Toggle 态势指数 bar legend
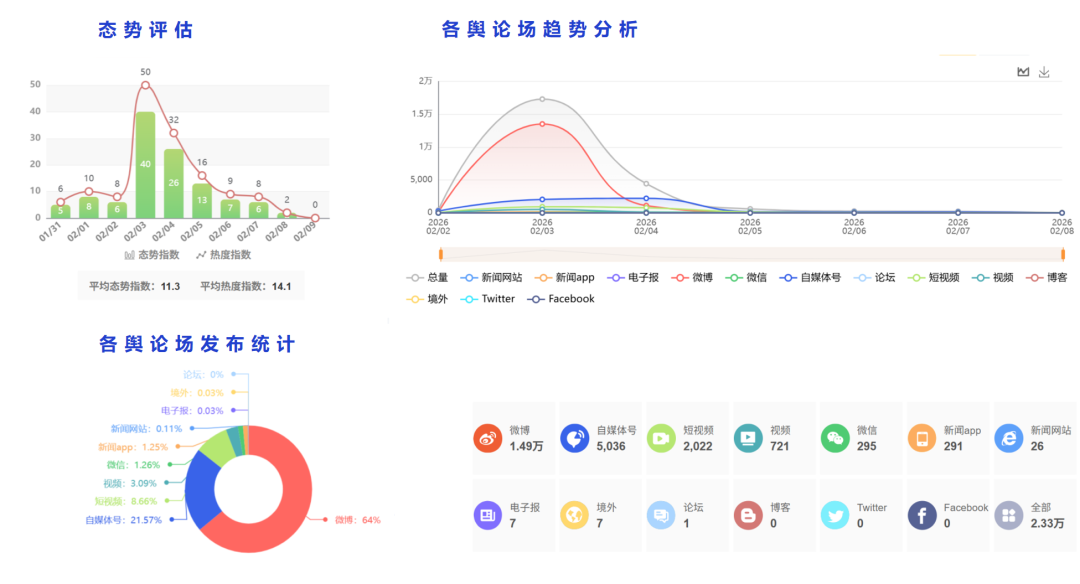The height and width of the screenshot is (584, 1080). 152,255
